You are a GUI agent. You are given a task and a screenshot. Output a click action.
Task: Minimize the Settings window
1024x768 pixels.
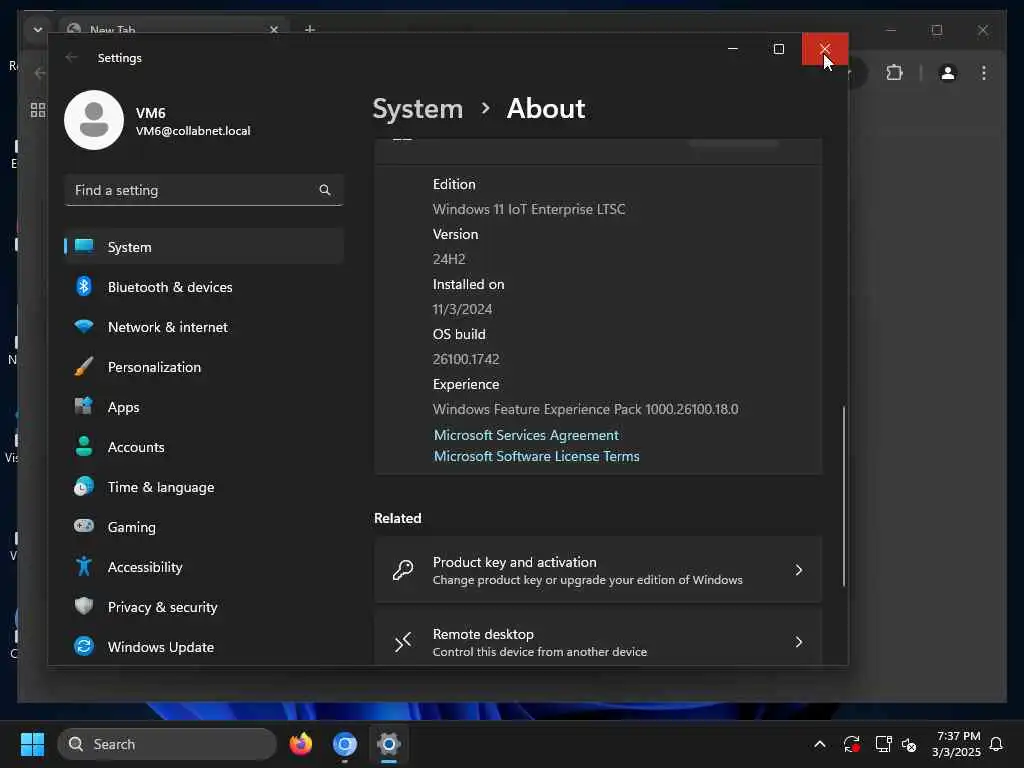click(733, 49)
